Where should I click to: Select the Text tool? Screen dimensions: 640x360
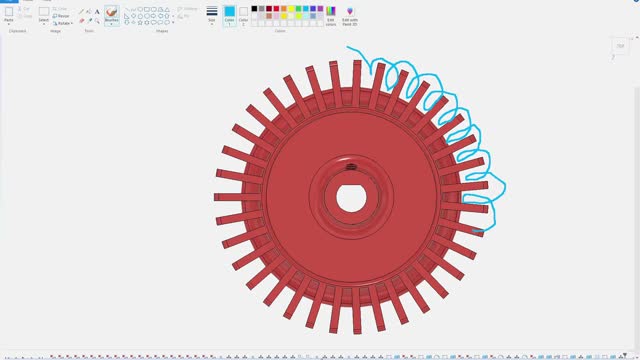[97, 11]
